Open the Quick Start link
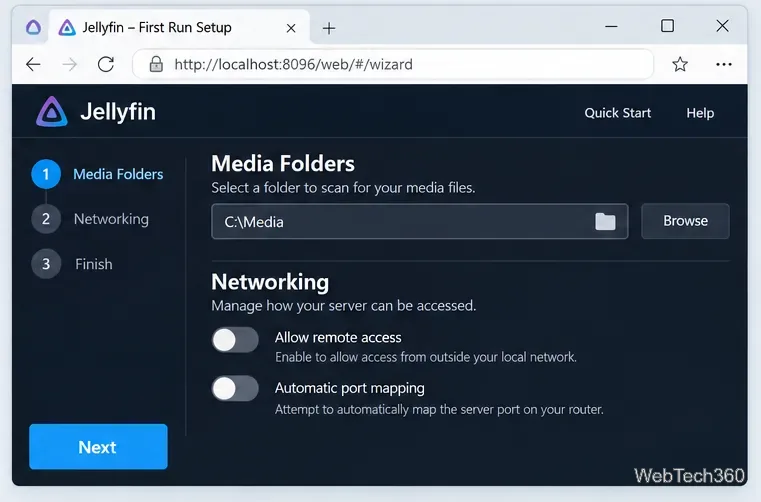Image resolution: width=761 pixels, height=502 pixels. tap(617, 113)
